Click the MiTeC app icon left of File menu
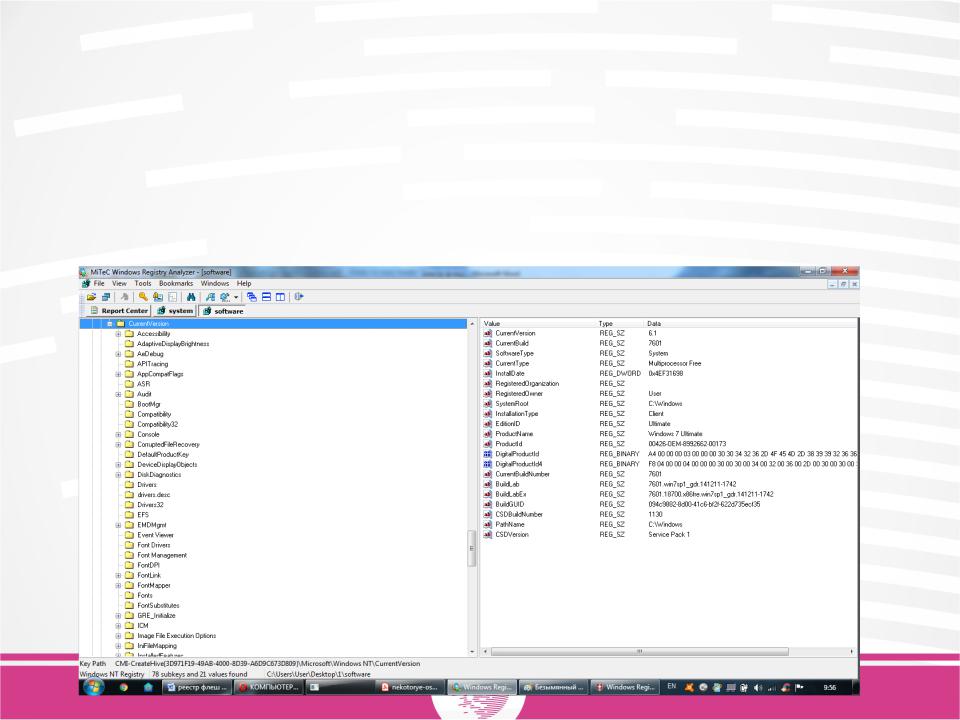 coord(86,283)
